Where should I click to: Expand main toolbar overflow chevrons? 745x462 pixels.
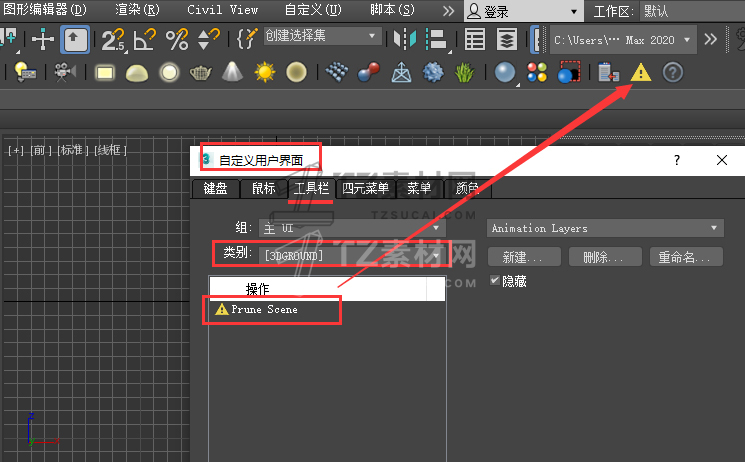(x=711, y=39)
